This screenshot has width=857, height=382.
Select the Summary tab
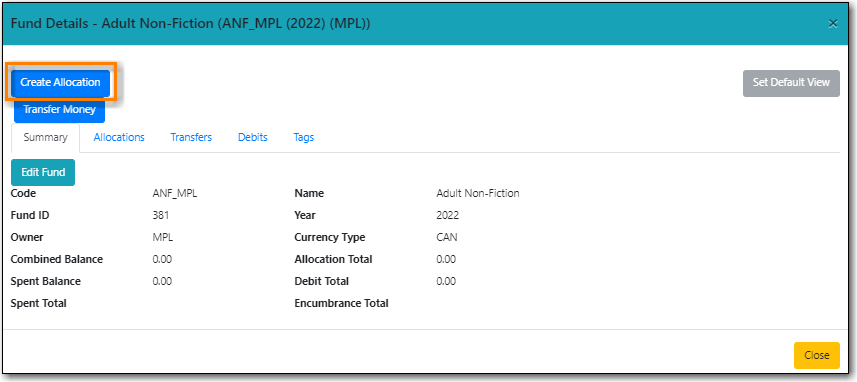(x=45, y=138)
